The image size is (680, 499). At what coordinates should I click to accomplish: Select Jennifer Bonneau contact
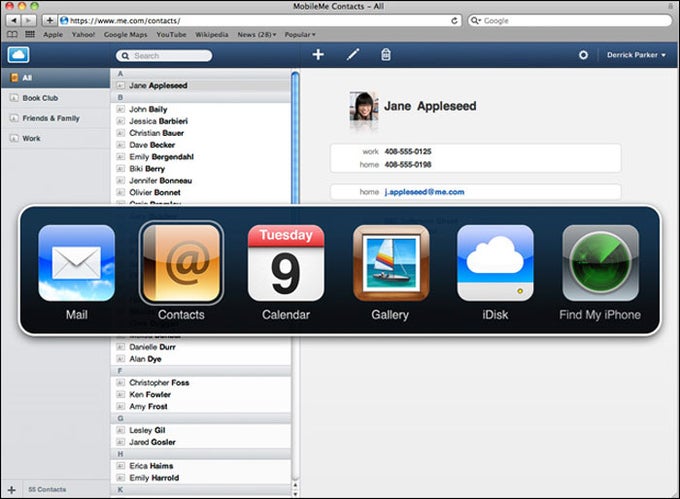point(201,180)
